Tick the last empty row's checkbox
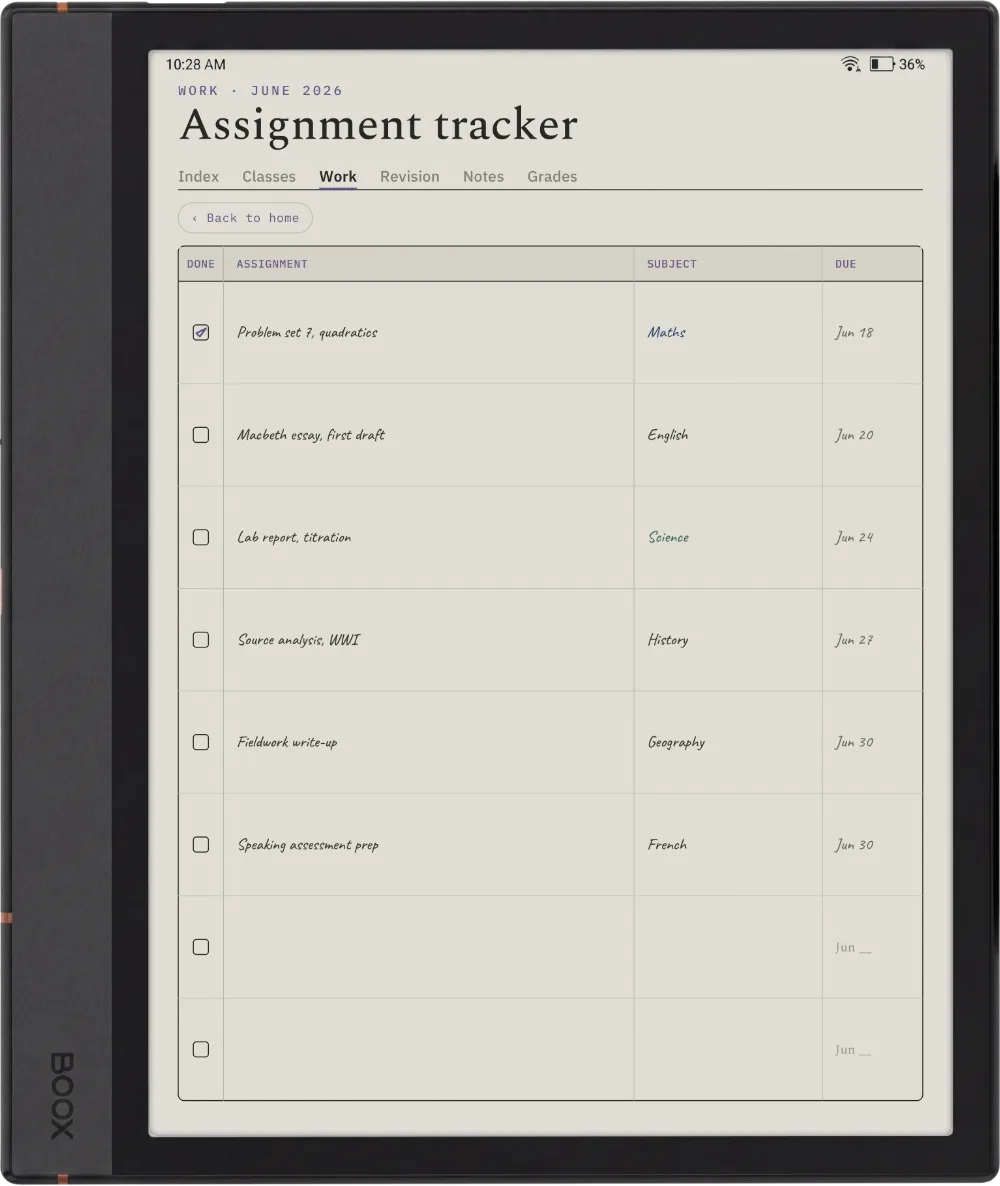The width and height of the screenshot is (1000, 1186). click(x=200, y=1049)
